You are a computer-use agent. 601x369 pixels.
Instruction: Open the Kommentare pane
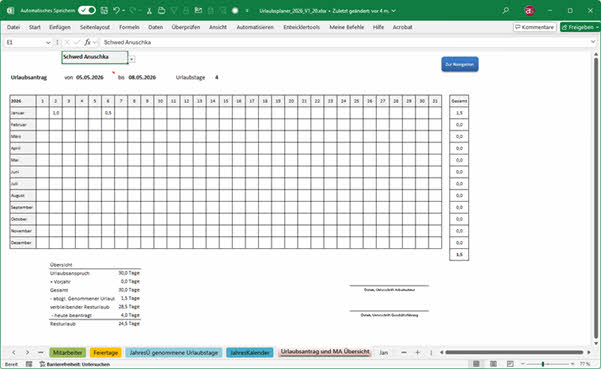pyautogui.click(x=534, y=27)
